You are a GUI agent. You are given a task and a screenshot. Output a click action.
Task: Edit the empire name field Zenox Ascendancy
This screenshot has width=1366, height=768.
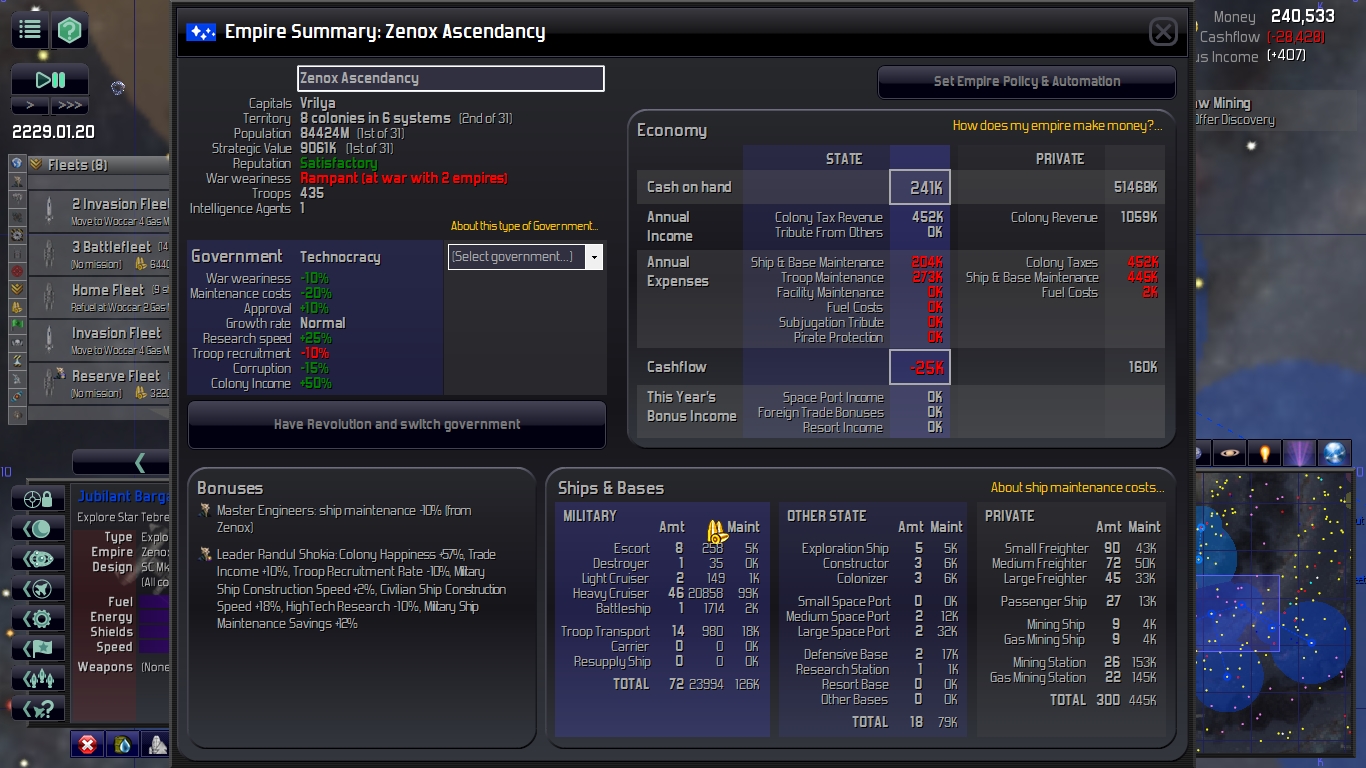451,78
